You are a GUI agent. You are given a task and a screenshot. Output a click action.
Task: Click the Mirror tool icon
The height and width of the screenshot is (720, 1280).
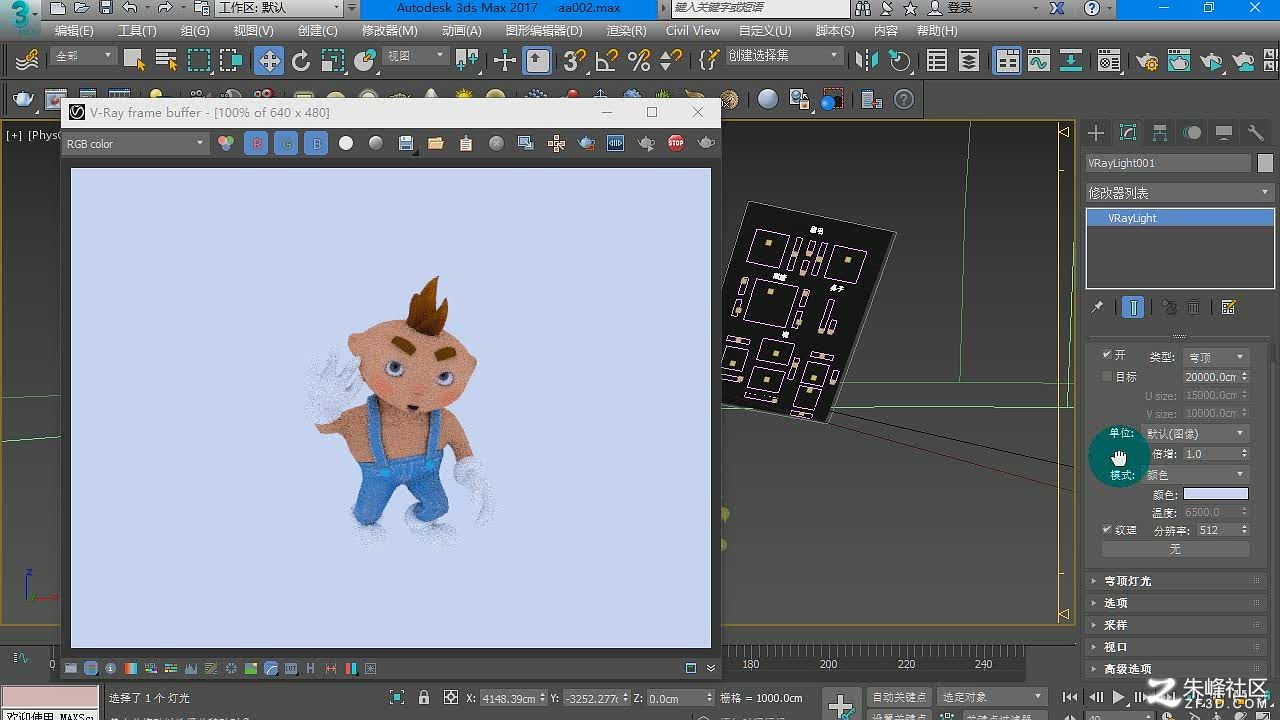coord(868,61)
